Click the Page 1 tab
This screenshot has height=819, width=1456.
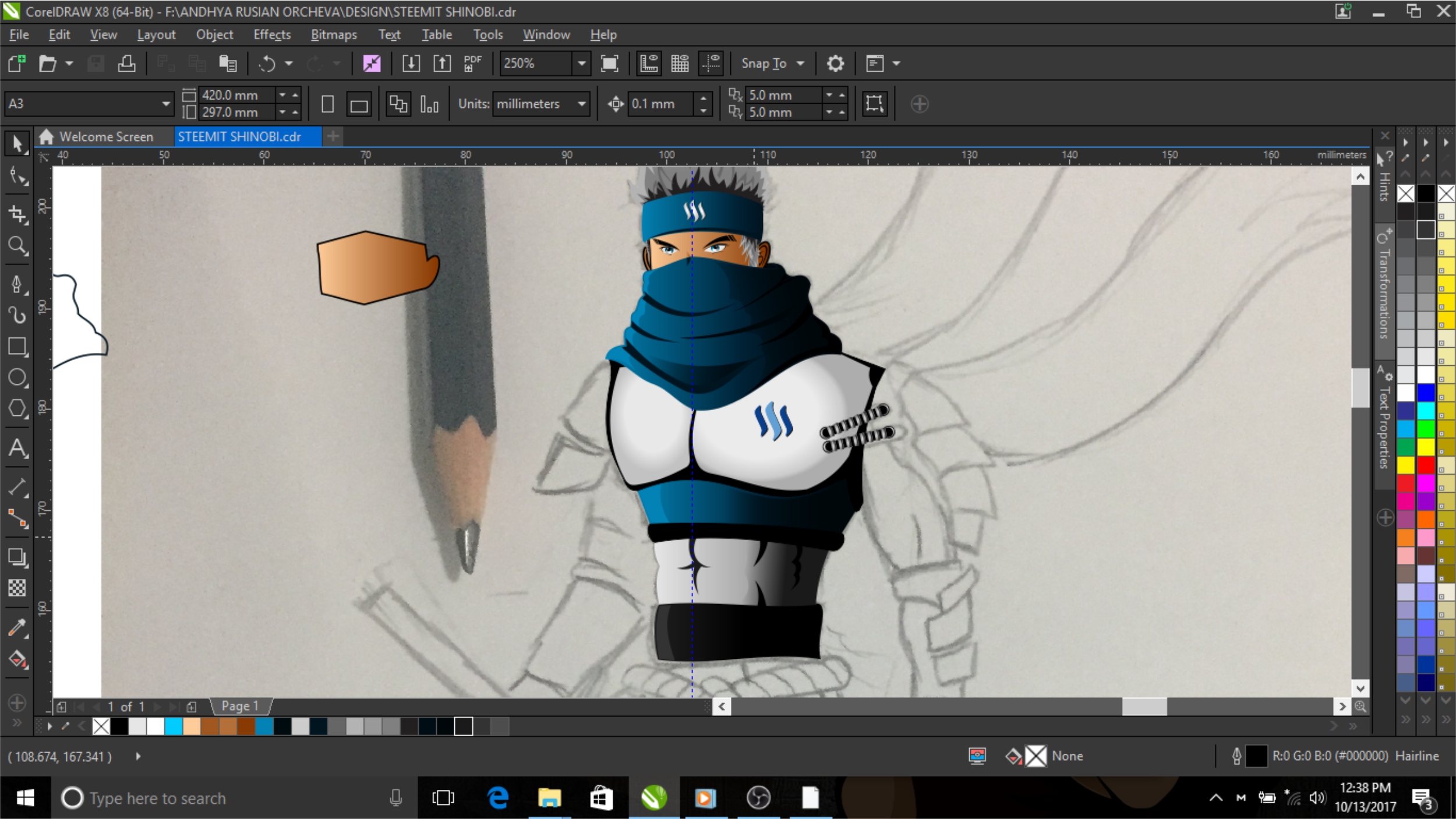(x=239, y=706)
